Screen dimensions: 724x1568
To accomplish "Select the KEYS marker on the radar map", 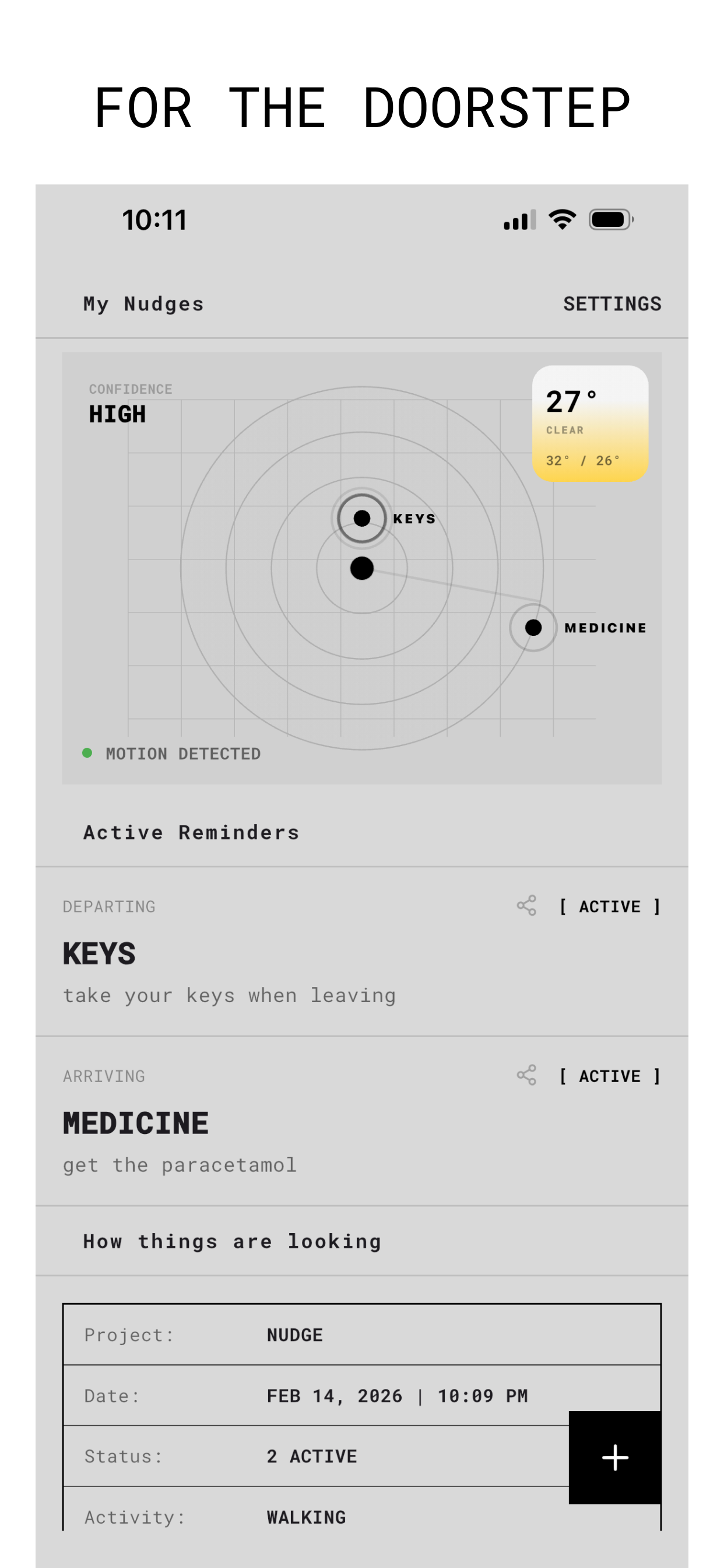I will (x=362, y=518).
